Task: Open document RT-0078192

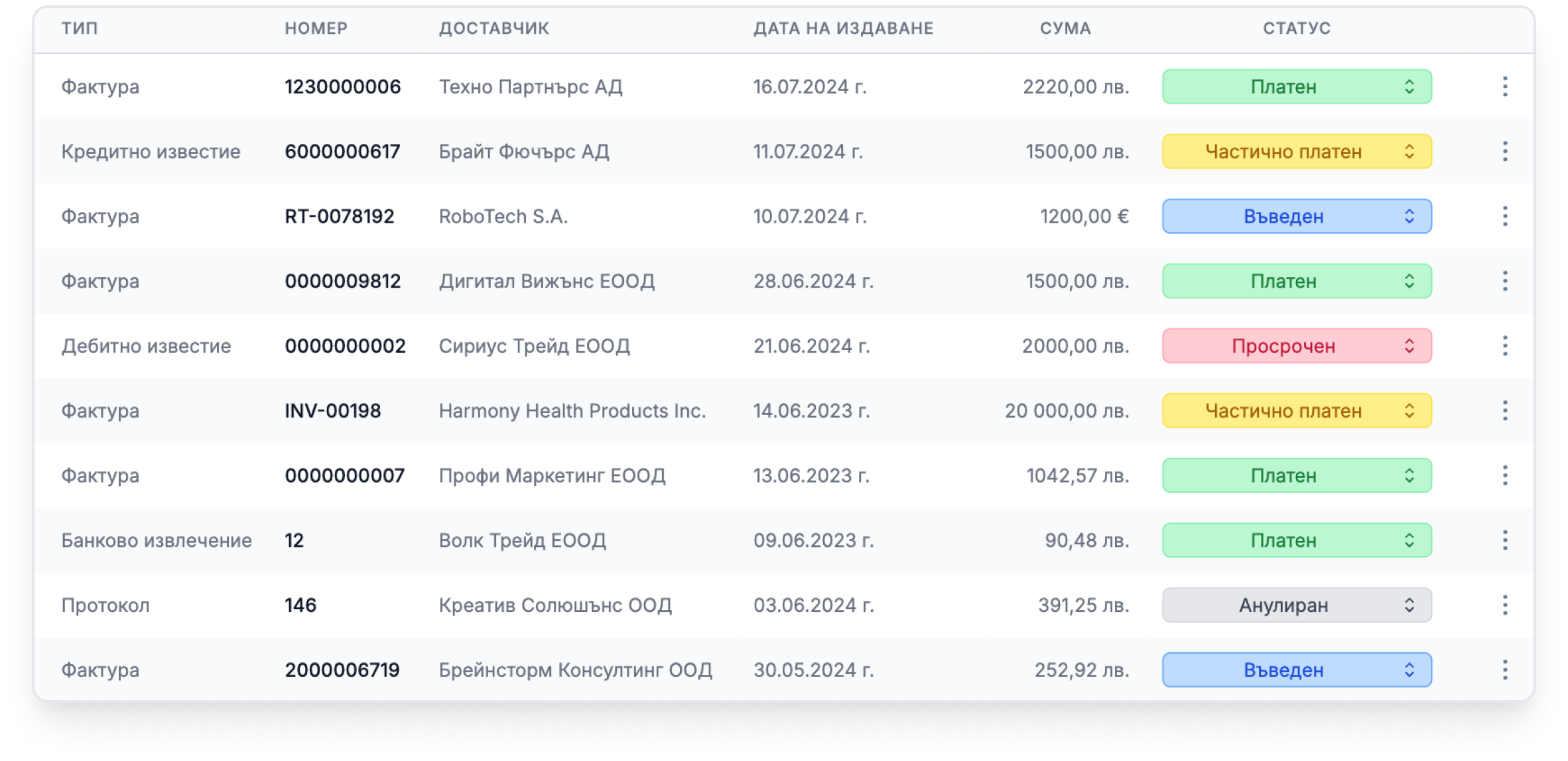Action: [x=340, y=216]
